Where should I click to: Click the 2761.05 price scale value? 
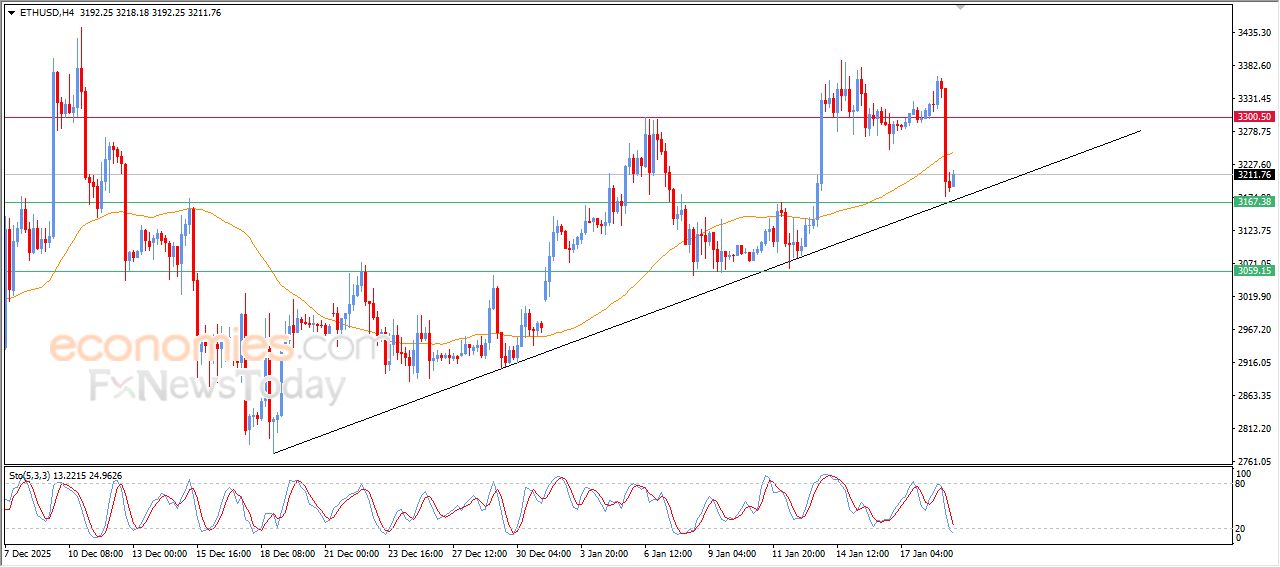point(1254,461)
